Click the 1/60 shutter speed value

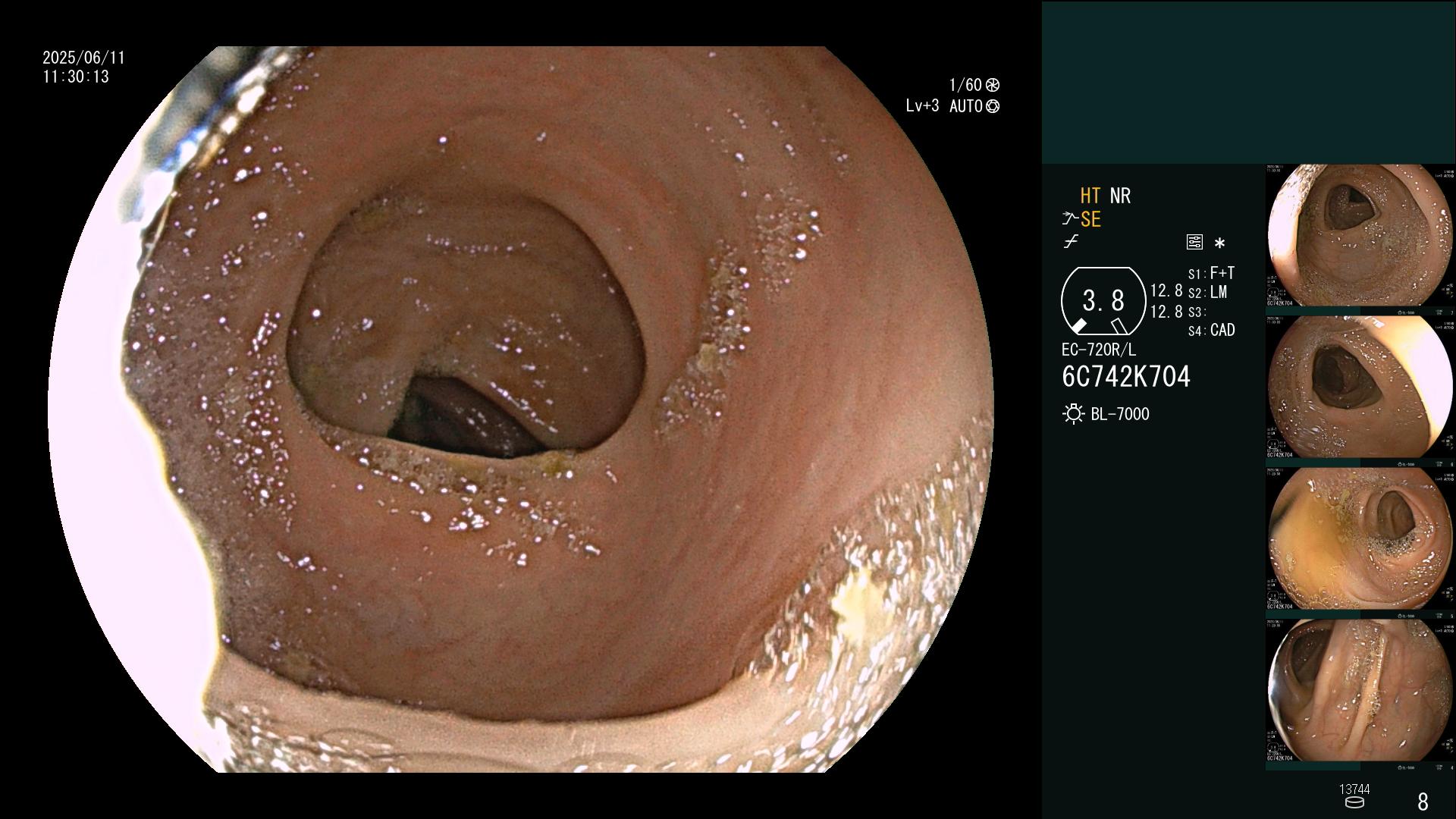(965, 85)
